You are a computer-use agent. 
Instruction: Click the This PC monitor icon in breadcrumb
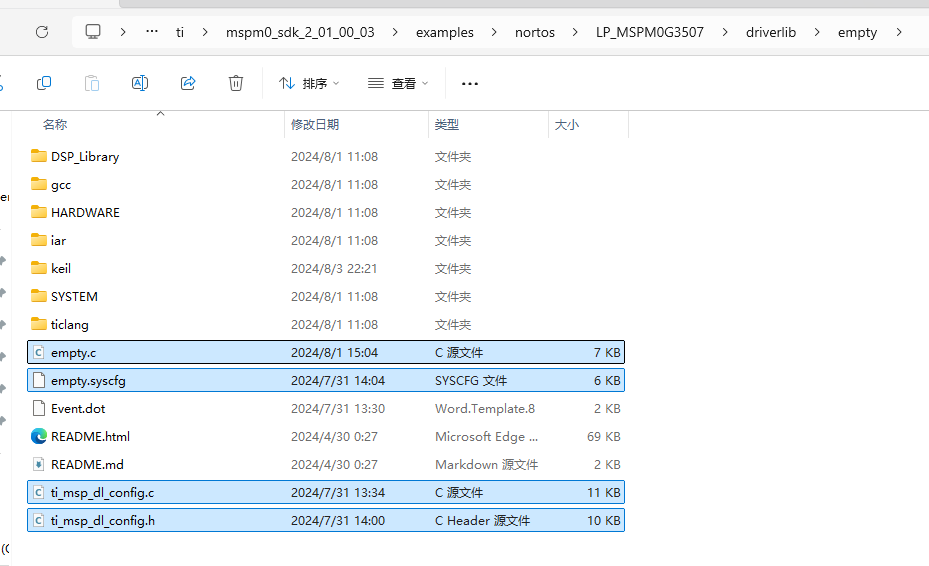[93, 31]
